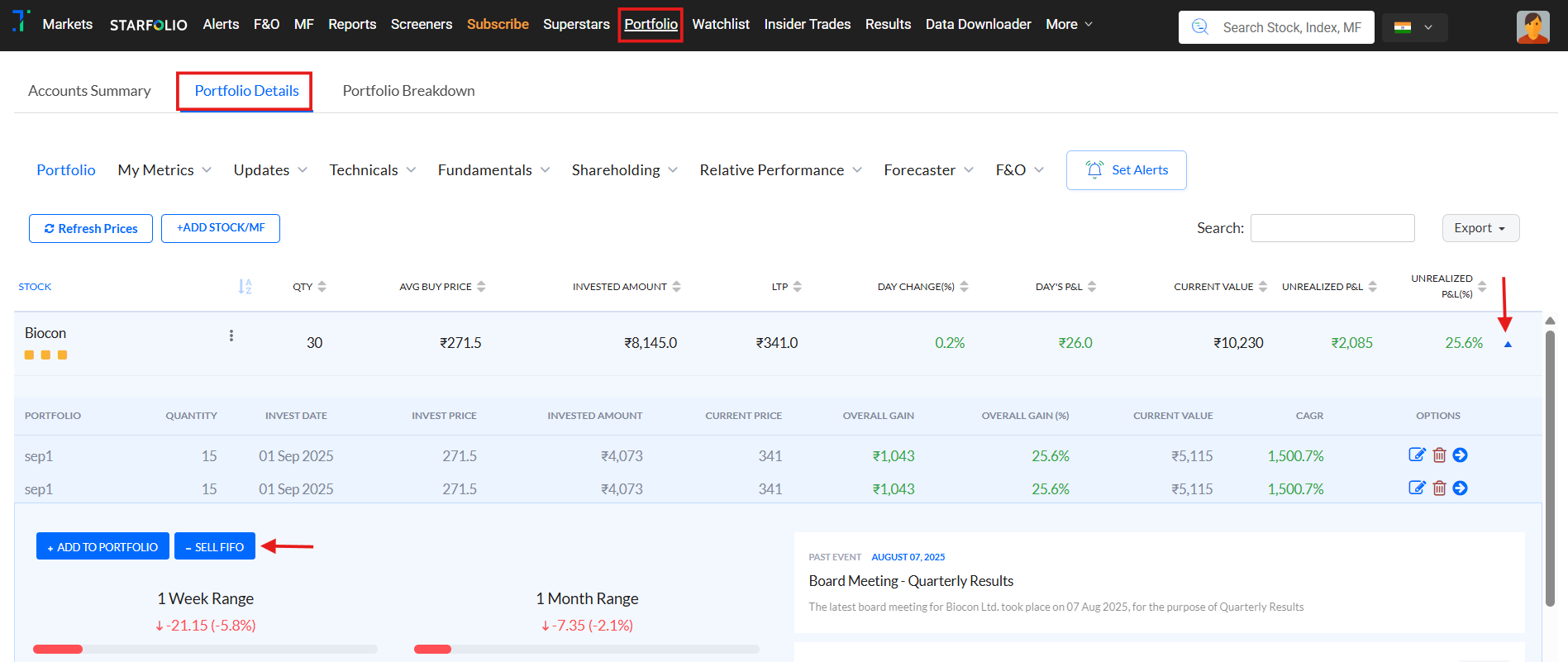Open the Export dropdown
Viewport: 1568px width, 662px height.
pos(1480,228)
